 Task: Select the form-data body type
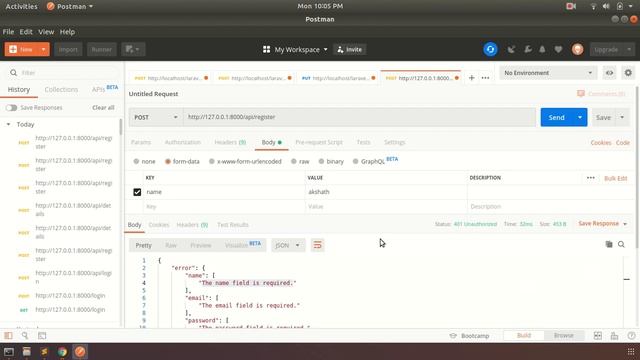[x=168, y=161]
